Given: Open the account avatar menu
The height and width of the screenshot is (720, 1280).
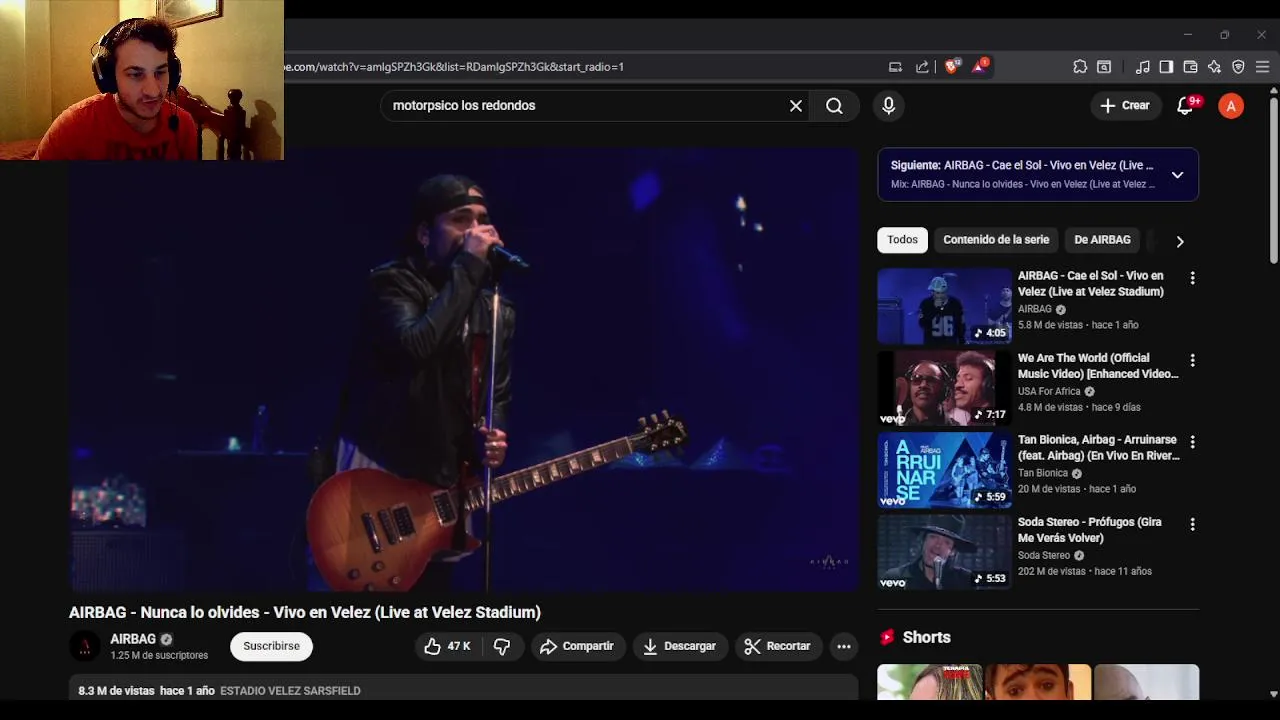Looking at the screenshot, I should (1231, 106).
